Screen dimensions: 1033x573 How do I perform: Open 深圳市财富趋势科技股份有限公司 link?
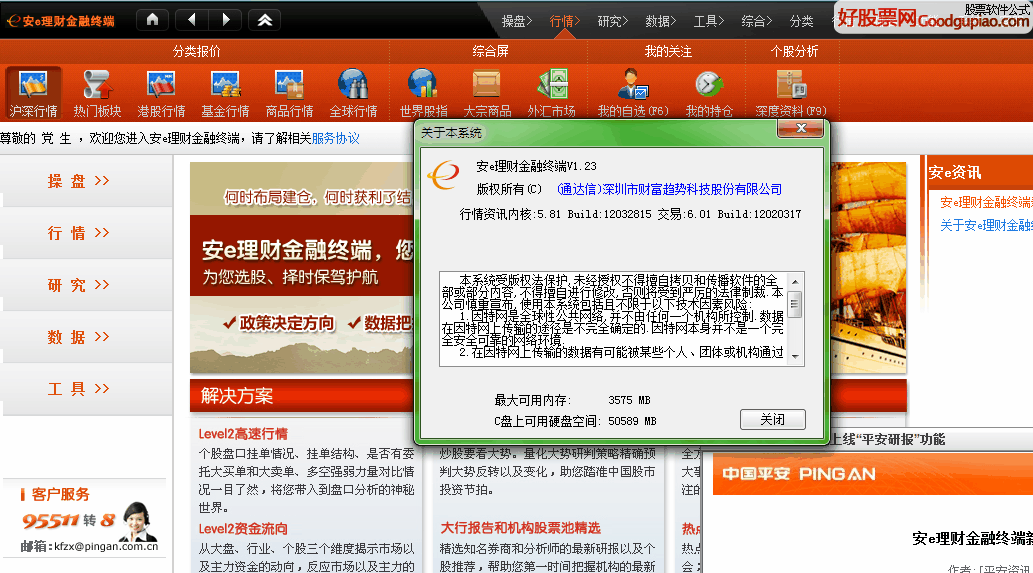[x=669, y=190]
